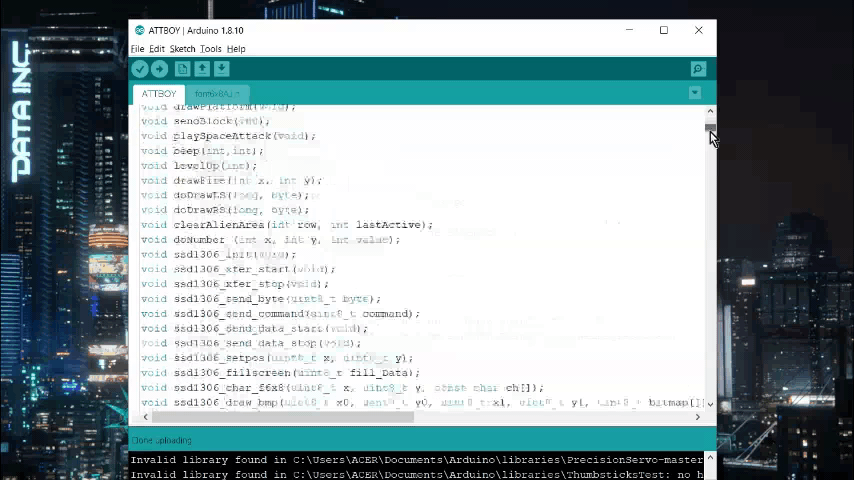This screenshot has width=854, height=480.
Task: Open the File menu
Action: [138, 49]
